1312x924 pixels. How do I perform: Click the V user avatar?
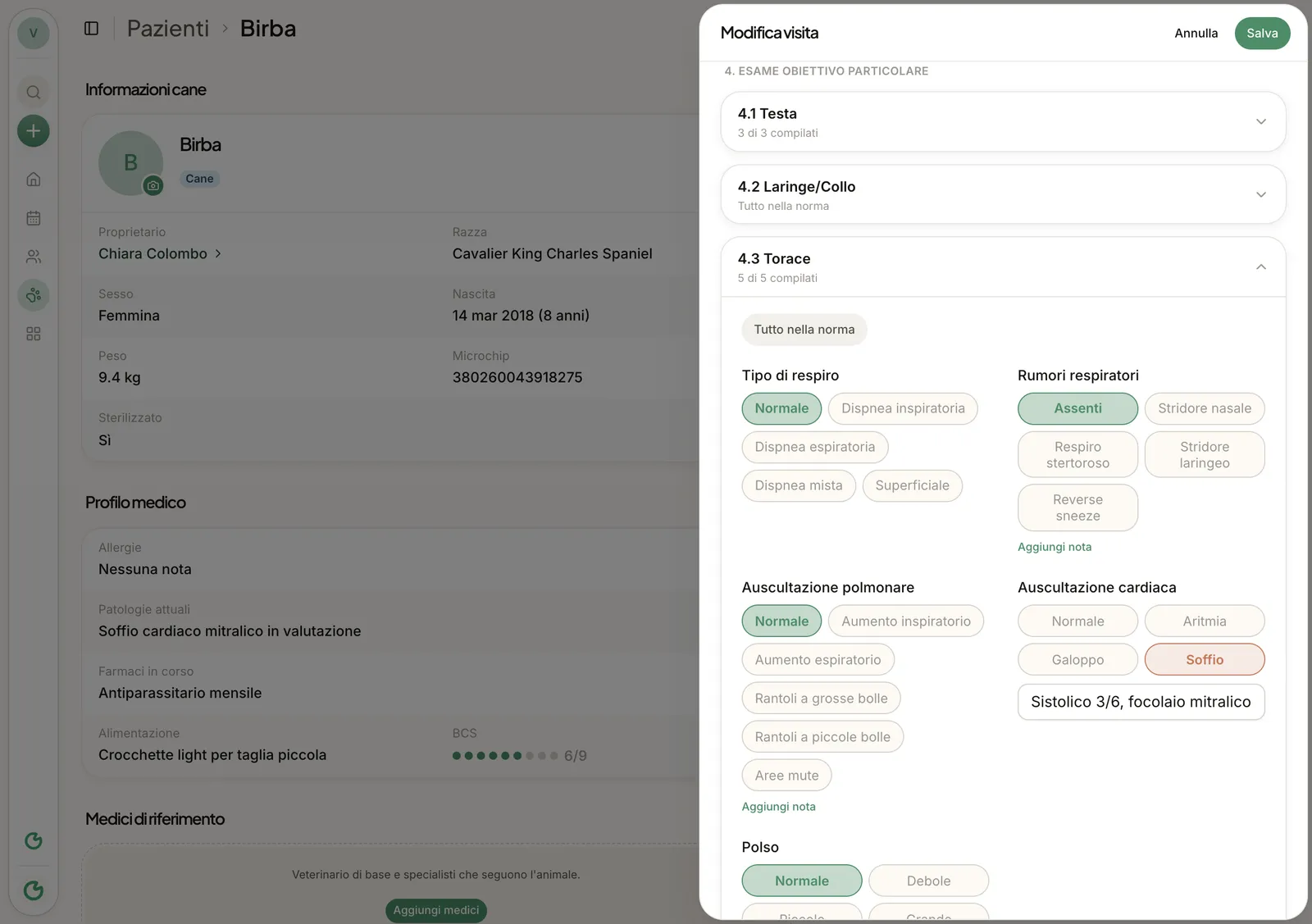33,33
